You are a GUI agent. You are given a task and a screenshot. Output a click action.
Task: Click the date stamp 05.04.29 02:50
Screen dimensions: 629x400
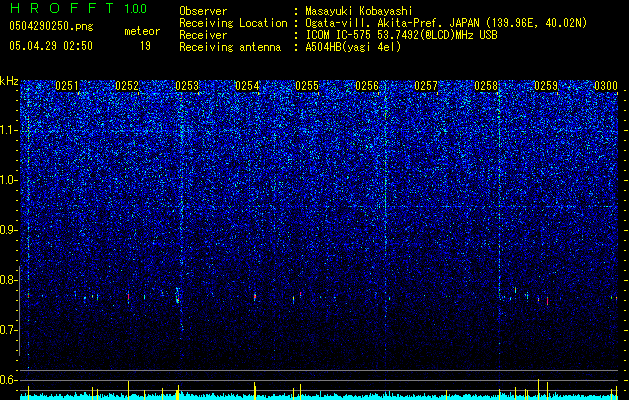[51, 46]
